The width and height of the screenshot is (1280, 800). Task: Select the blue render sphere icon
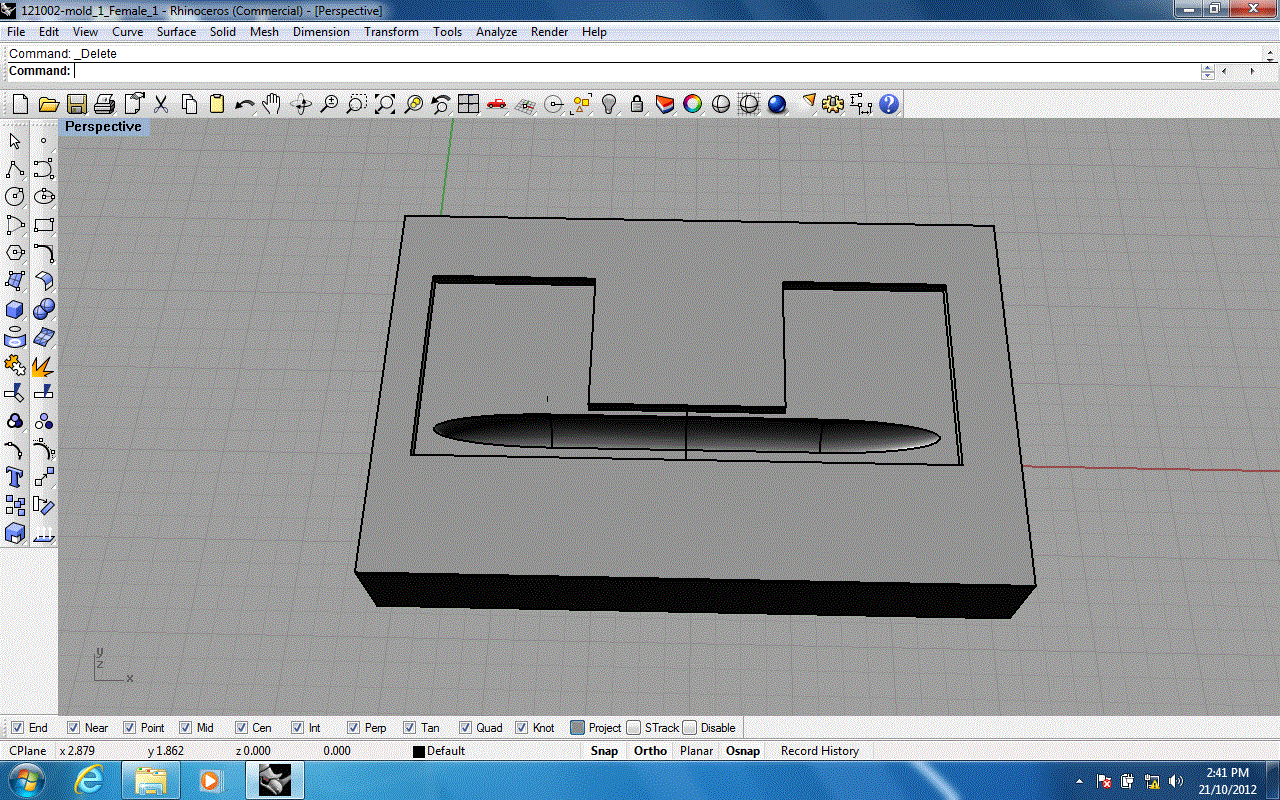tap(777, 104)
